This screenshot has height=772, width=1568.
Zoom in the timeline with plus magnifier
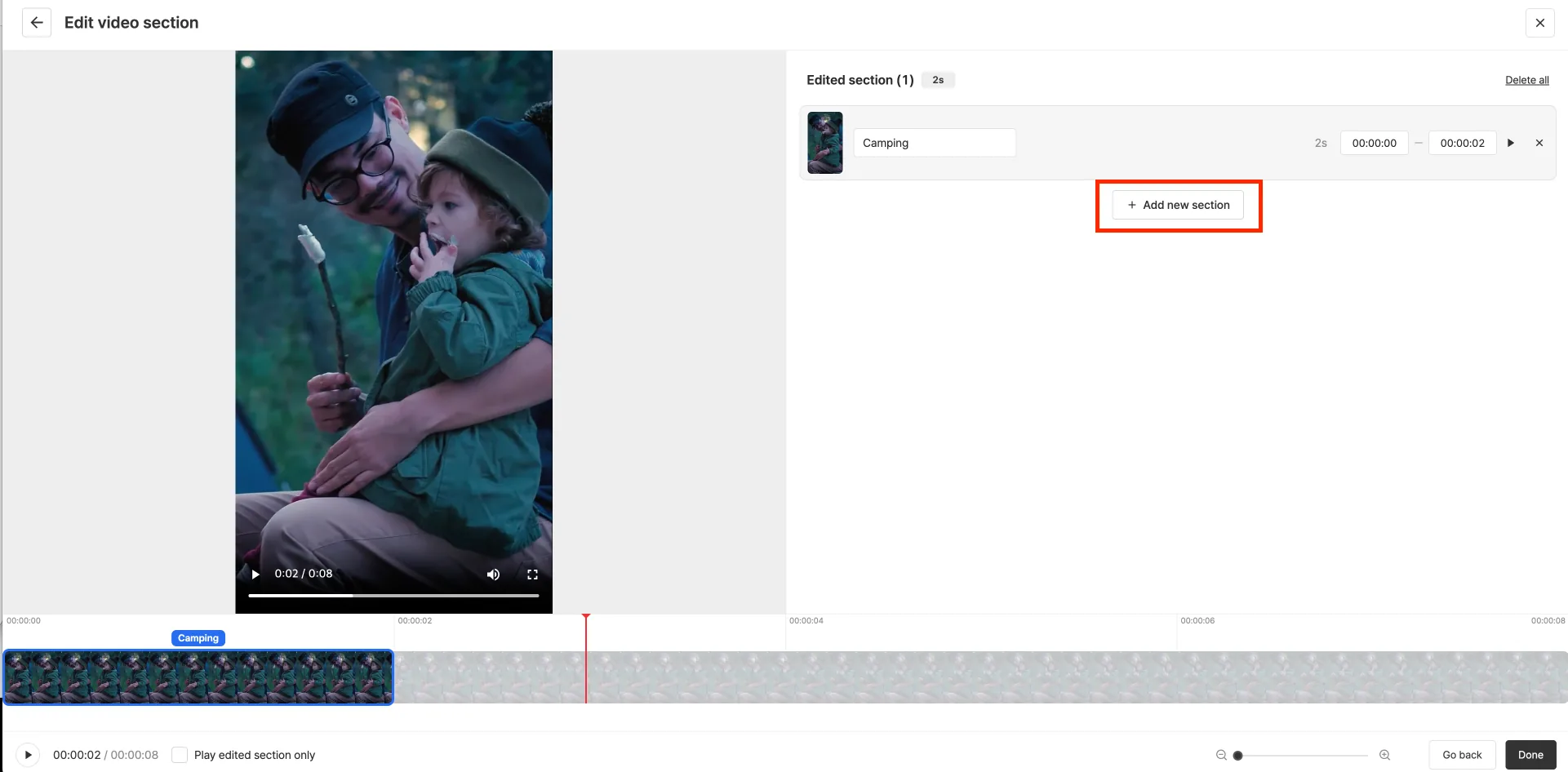click(x=1384, y=755)
